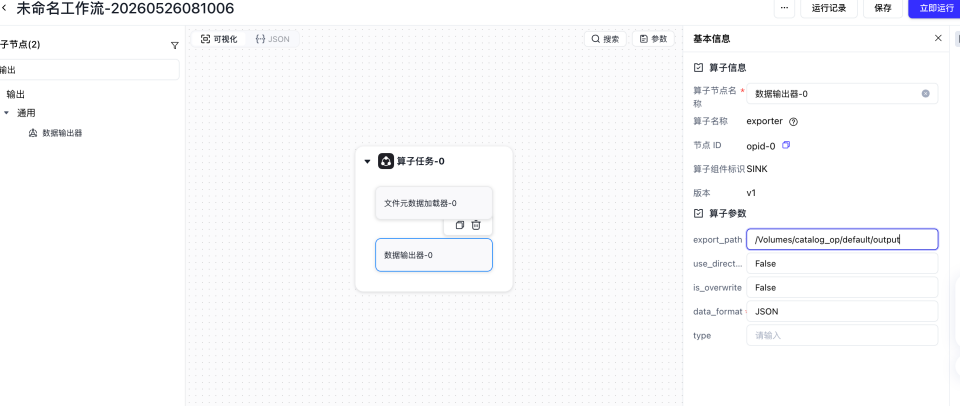Click the version value v1
This screenshot has height=406, width=960.
(x=751, y=193)
